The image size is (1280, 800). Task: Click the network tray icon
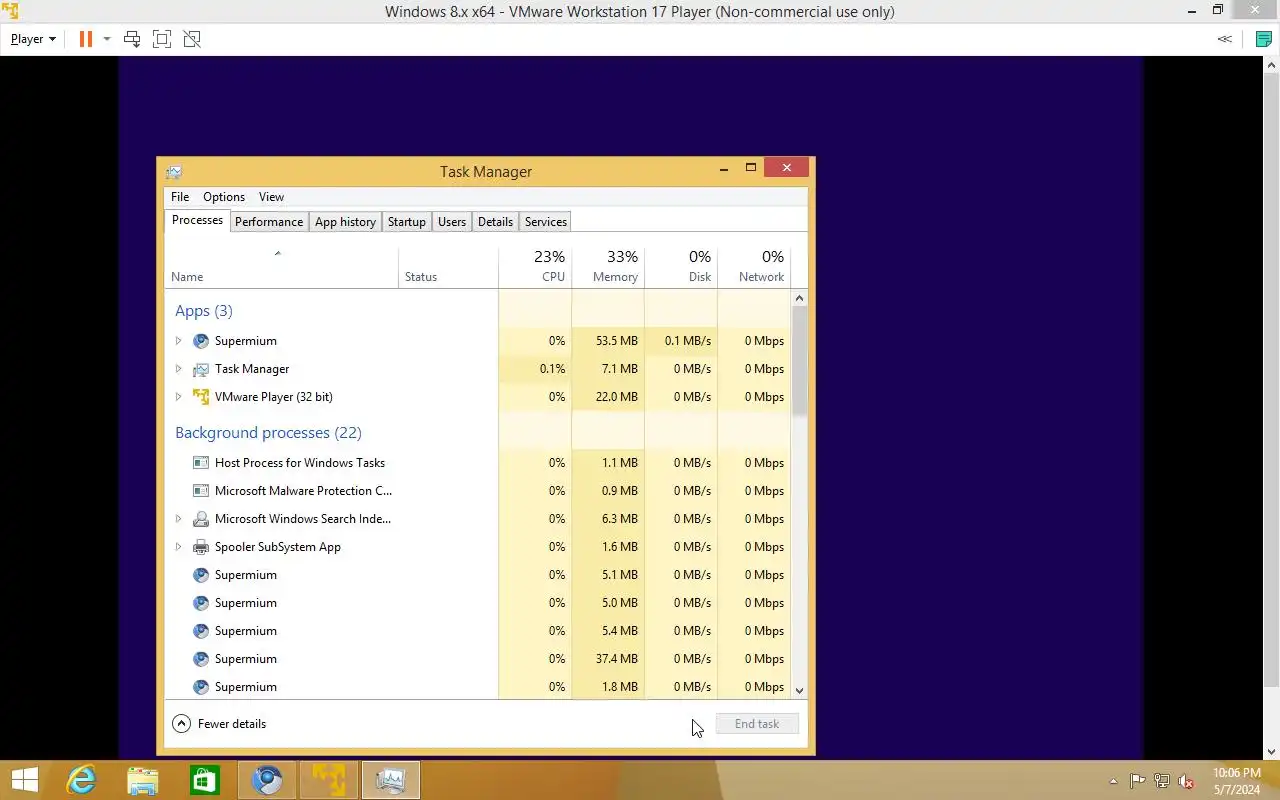point(1162,781)
